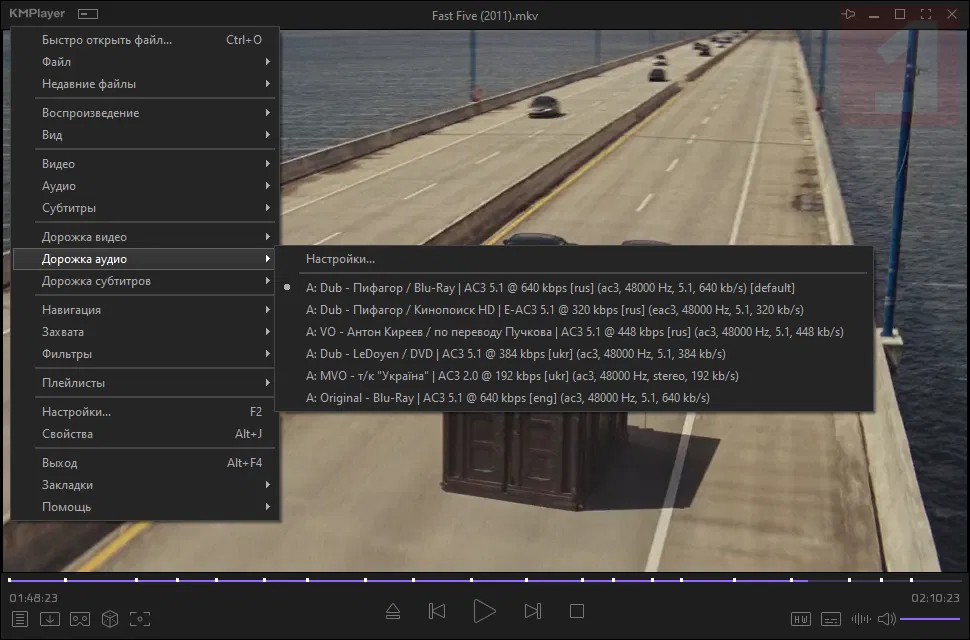Expand the Аудио submenu

click(x=145, y=186)
